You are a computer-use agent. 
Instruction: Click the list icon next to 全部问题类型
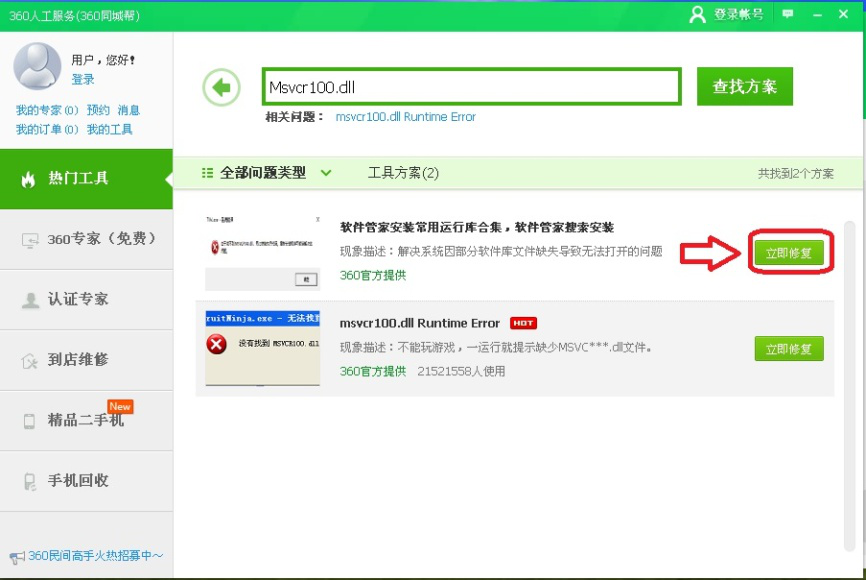(208, 173)
